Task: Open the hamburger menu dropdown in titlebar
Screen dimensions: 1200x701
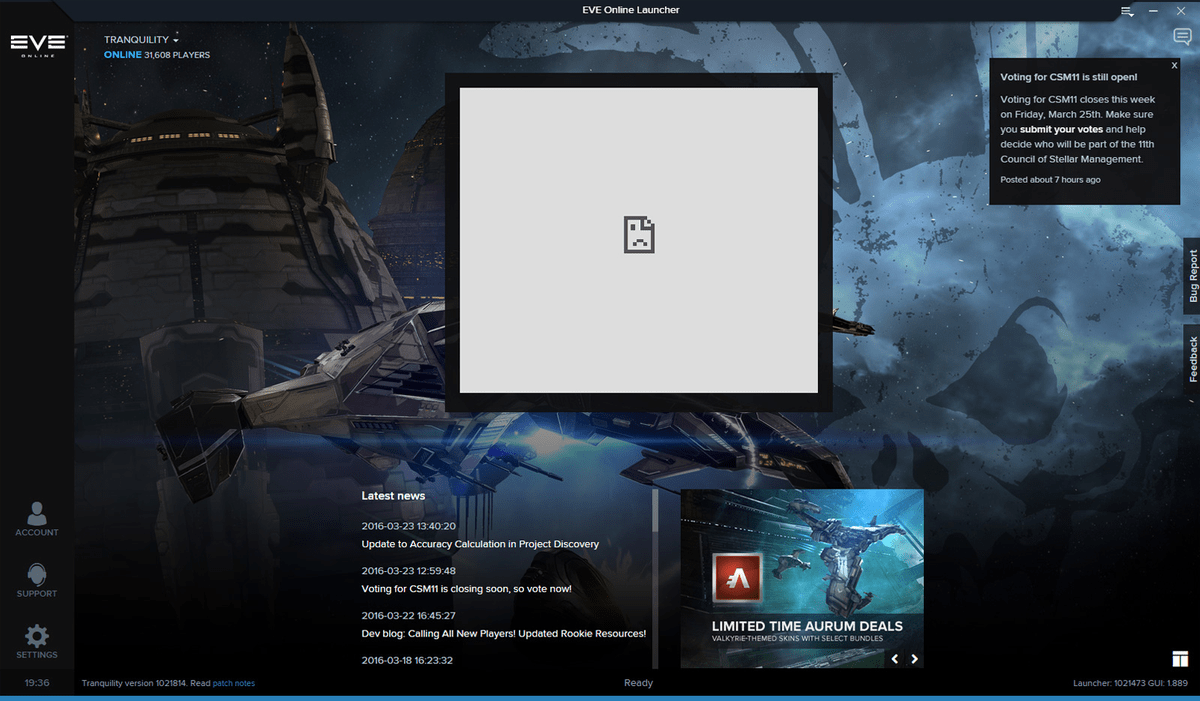Action: tap(1124, 10)
